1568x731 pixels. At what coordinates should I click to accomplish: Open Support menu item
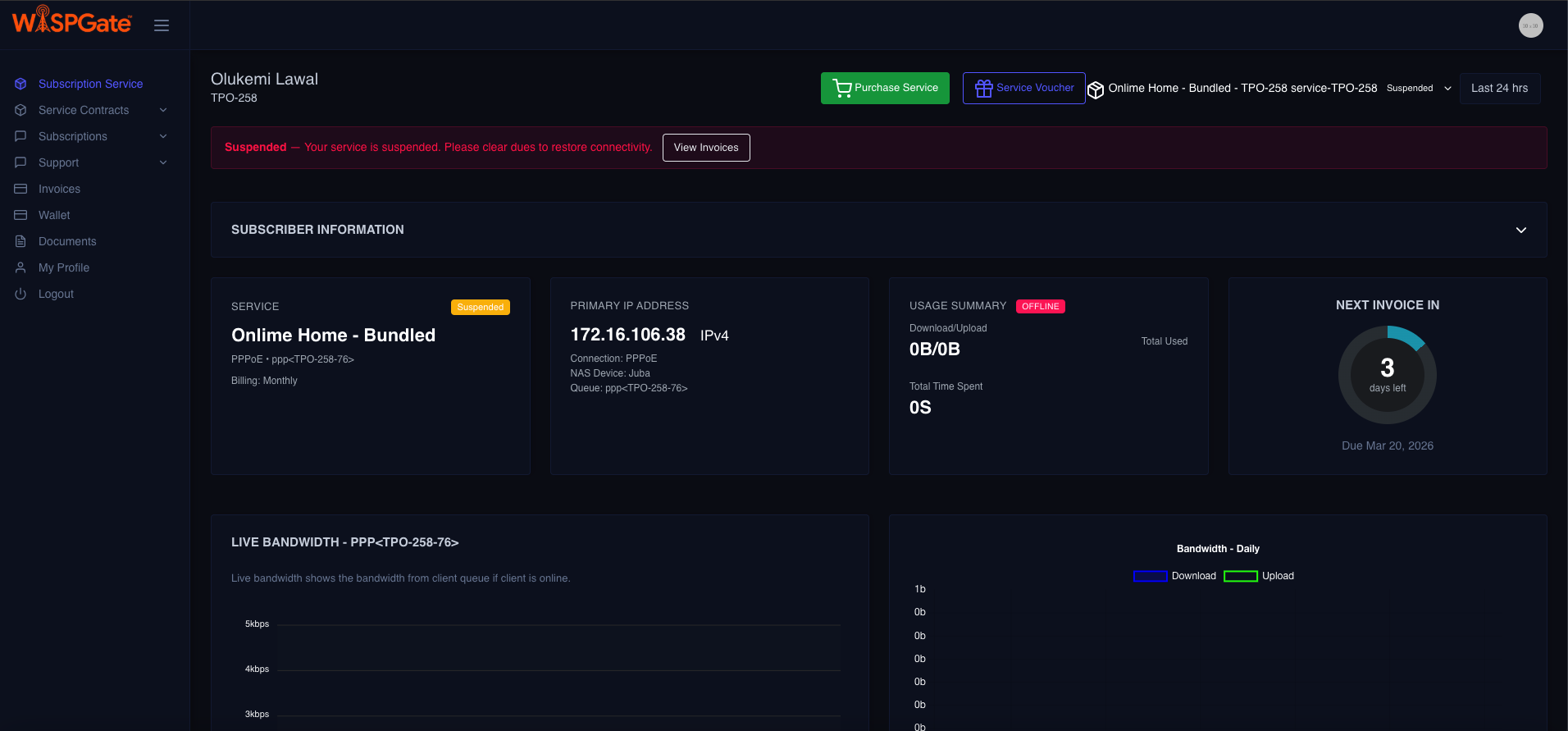pos(59,162)
